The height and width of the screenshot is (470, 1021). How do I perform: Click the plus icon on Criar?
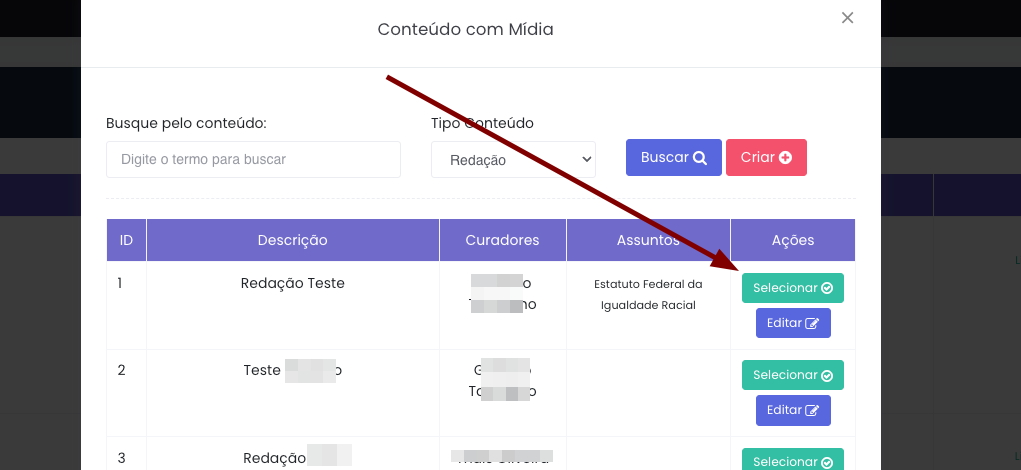click(785, 158)
